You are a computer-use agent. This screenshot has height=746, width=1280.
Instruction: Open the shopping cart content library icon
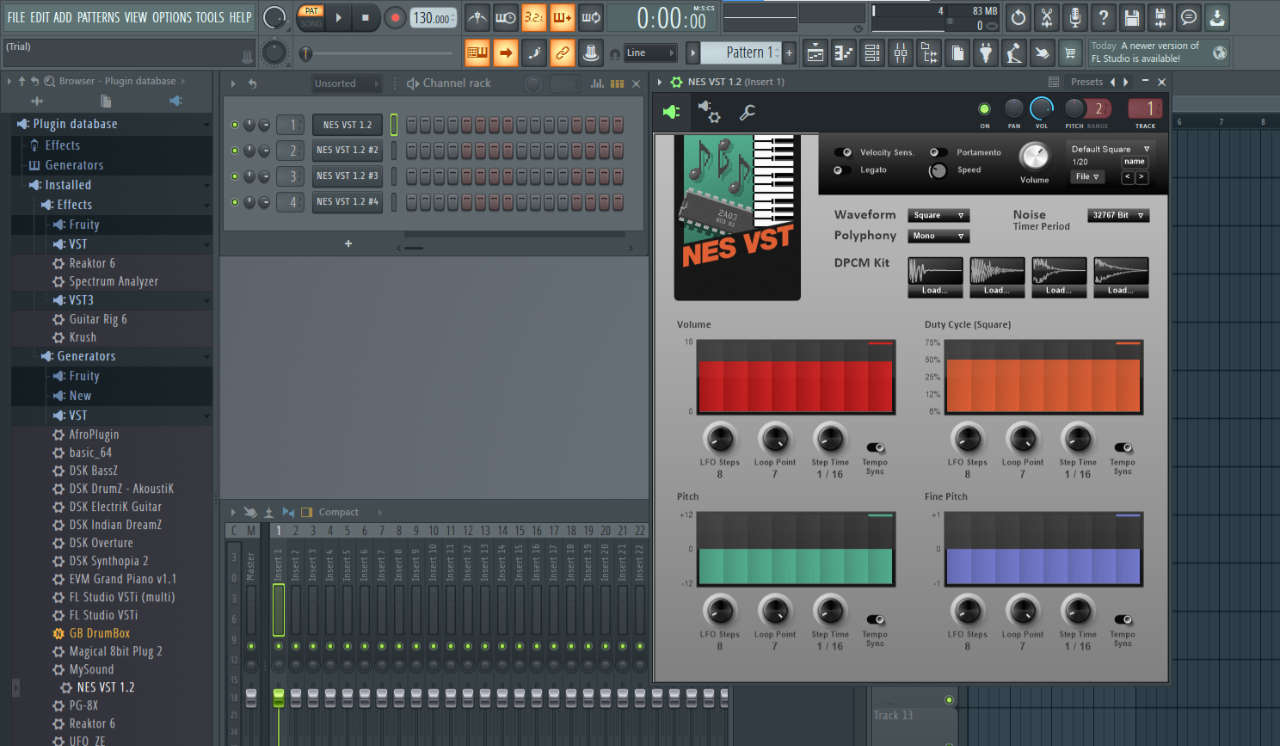(x=1070, y=53)
